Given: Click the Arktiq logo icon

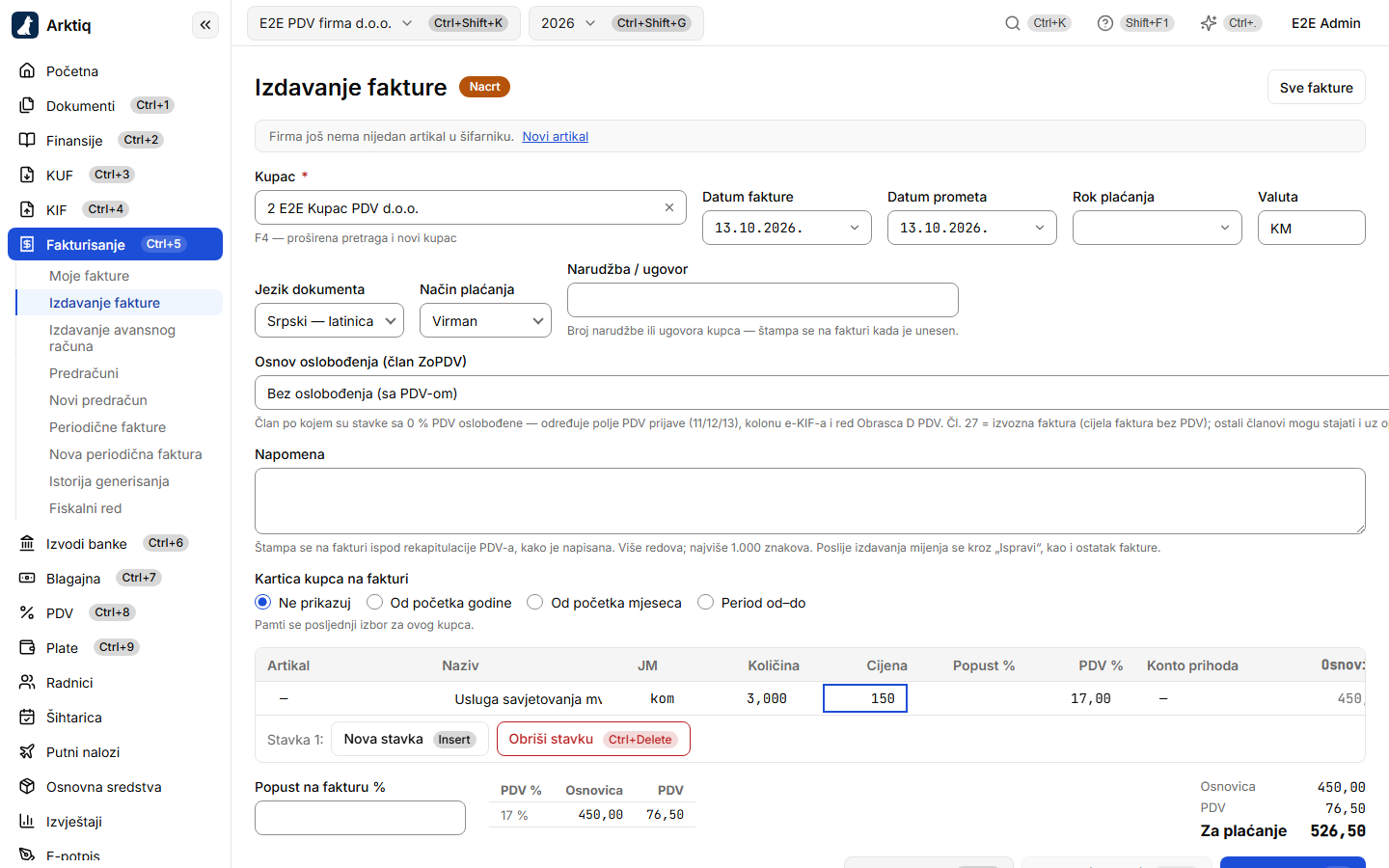Looking at the screenshot, I should pos(25,25).
